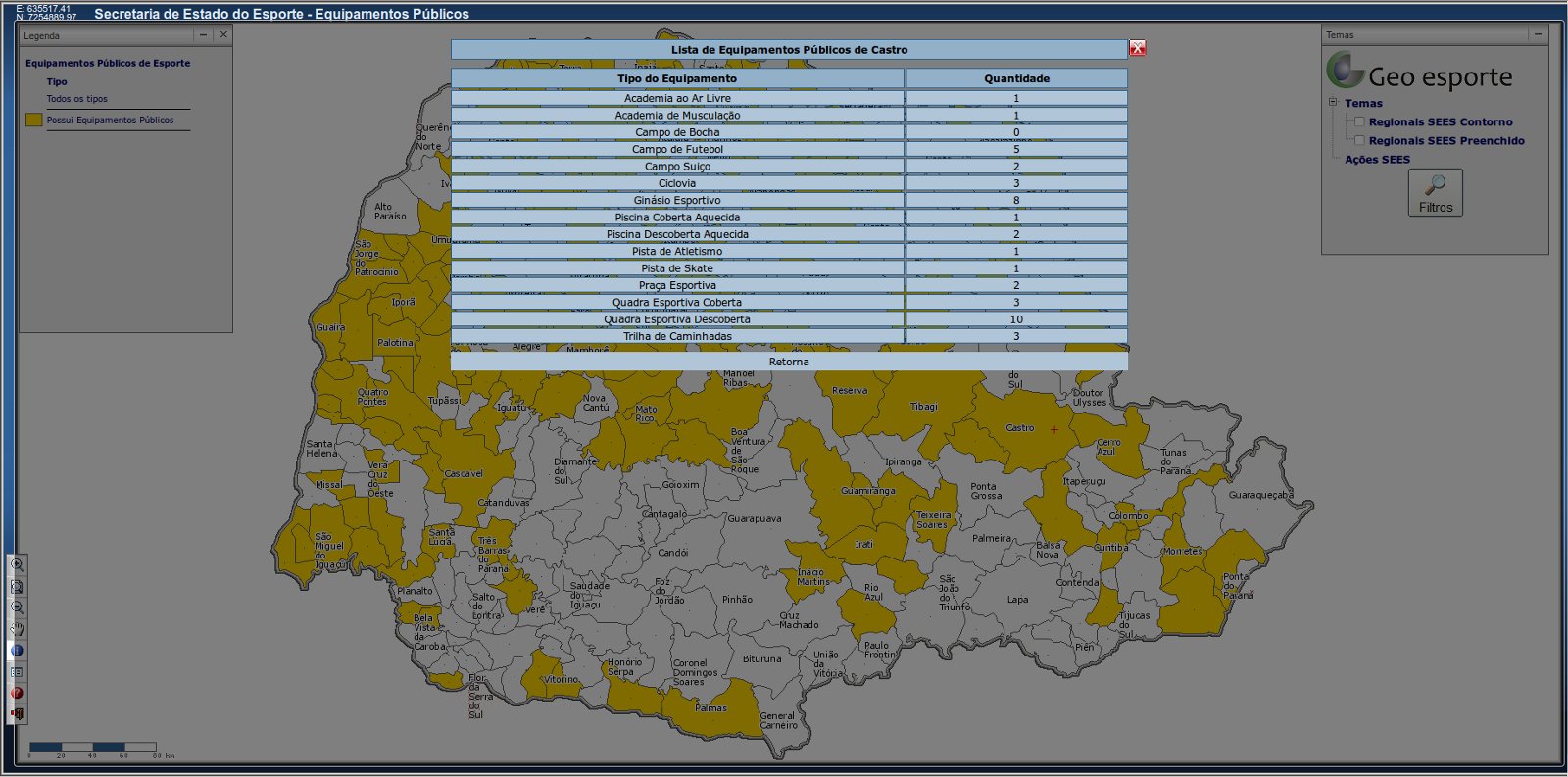The width and height of the screenshot is (1568, 777).
Task: Minimize the Legenda panel
Action: (x=203, y=35)
